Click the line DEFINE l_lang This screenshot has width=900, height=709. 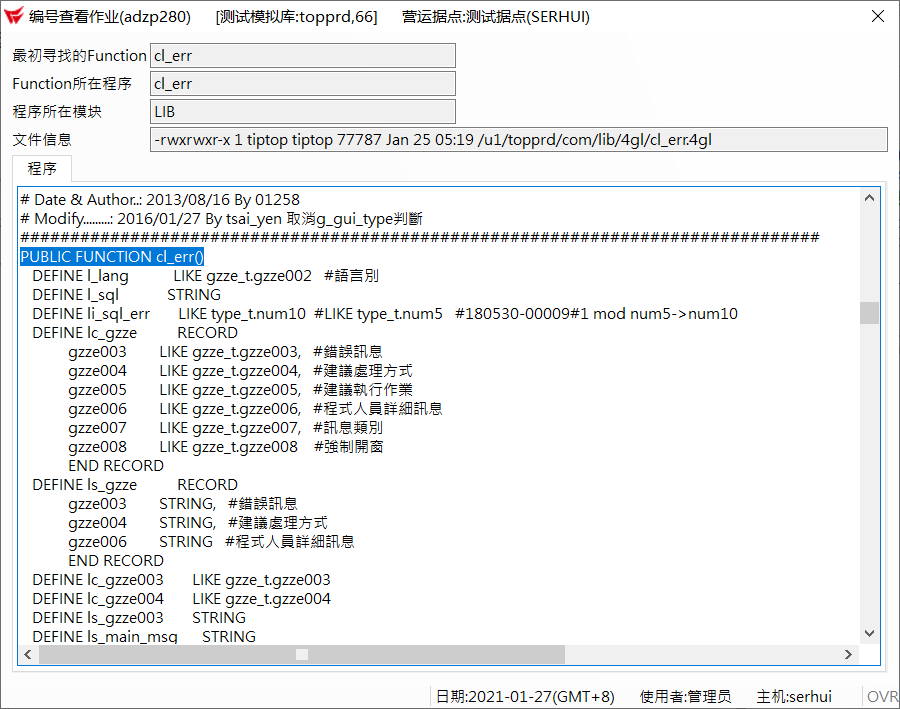pyautogui.click(x=205, y=276)
